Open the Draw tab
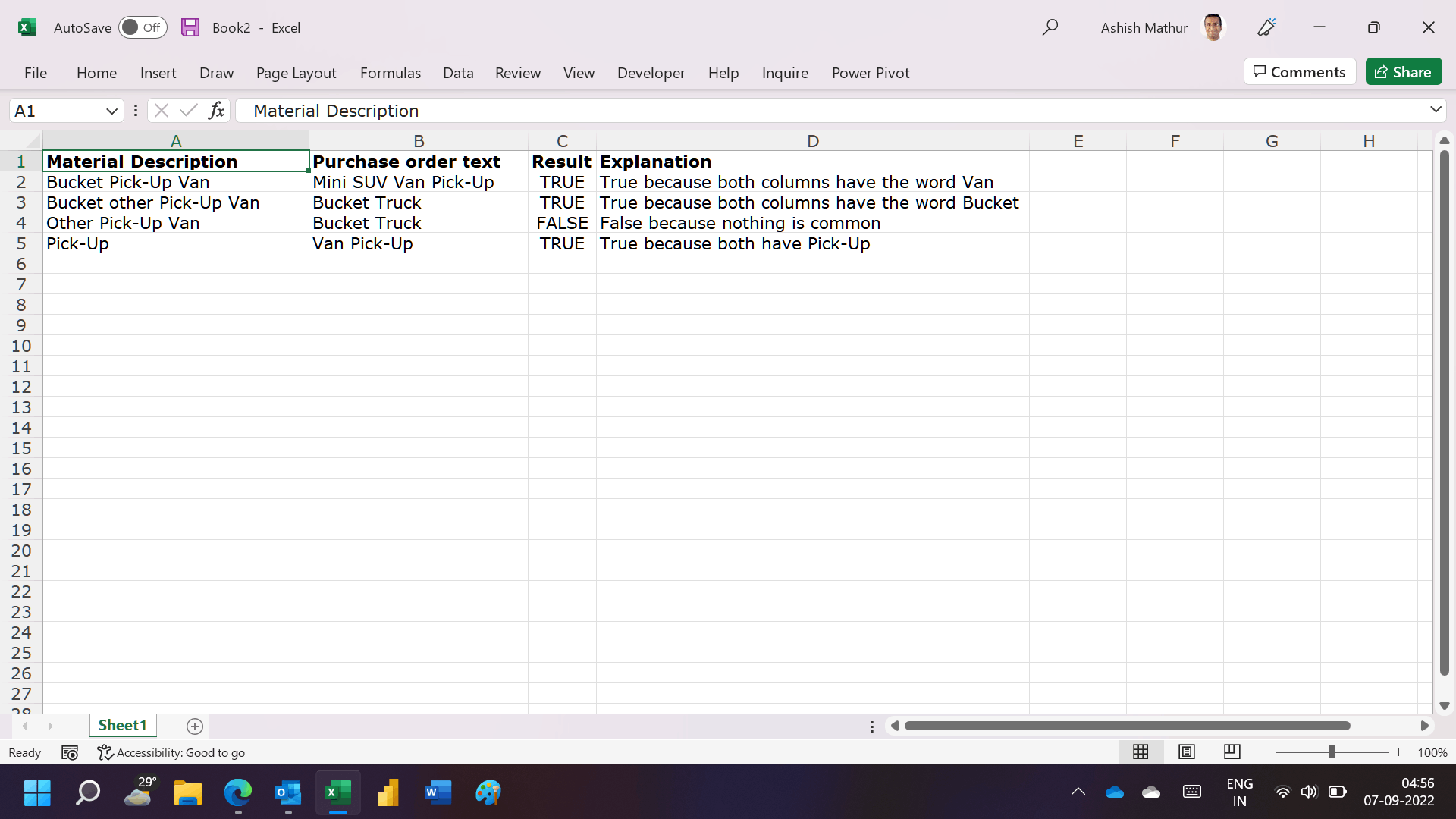The image size is (1456, 819). click(x=216, y=73)
